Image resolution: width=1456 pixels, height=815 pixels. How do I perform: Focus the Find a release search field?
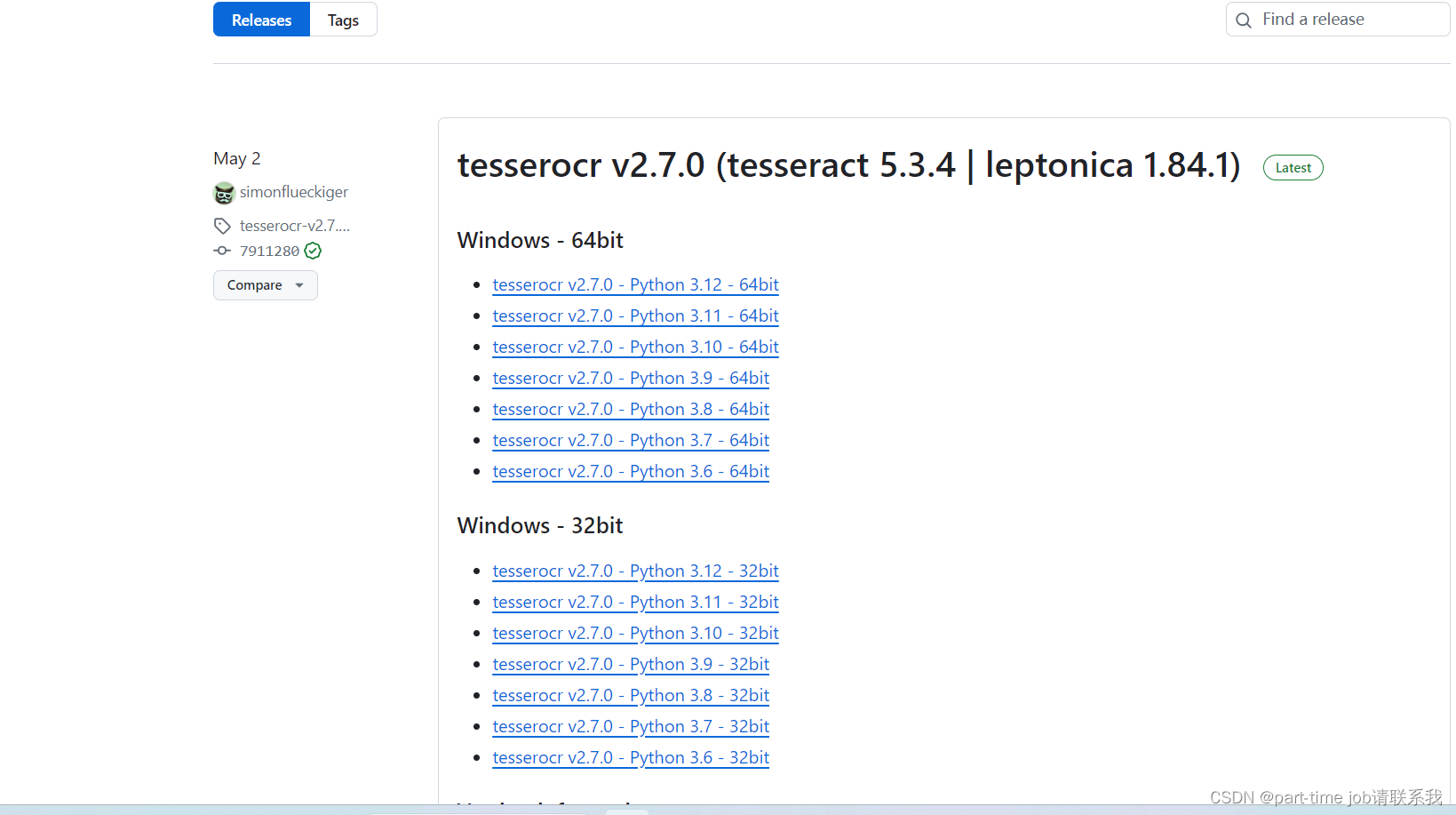click(x=1338, y=20)
